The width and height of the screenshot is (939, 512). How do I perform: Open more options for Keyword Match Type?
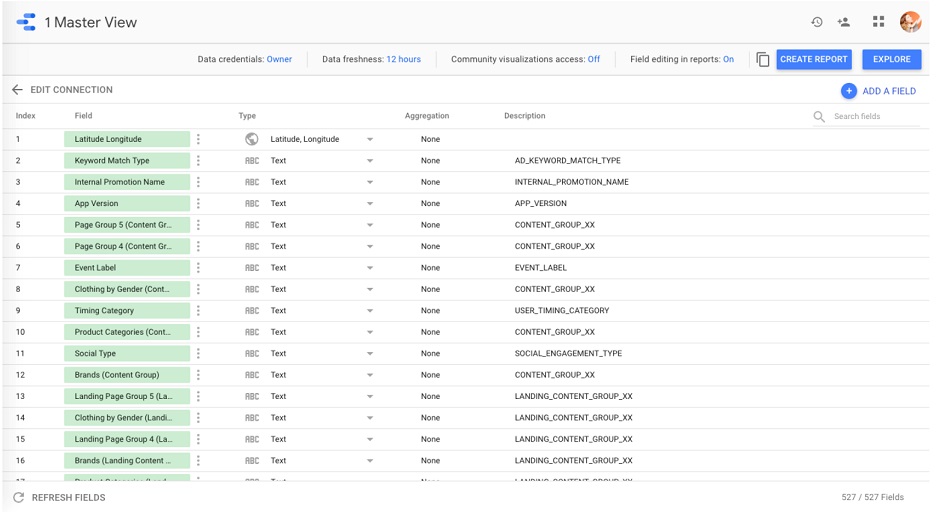pos(198,160)
